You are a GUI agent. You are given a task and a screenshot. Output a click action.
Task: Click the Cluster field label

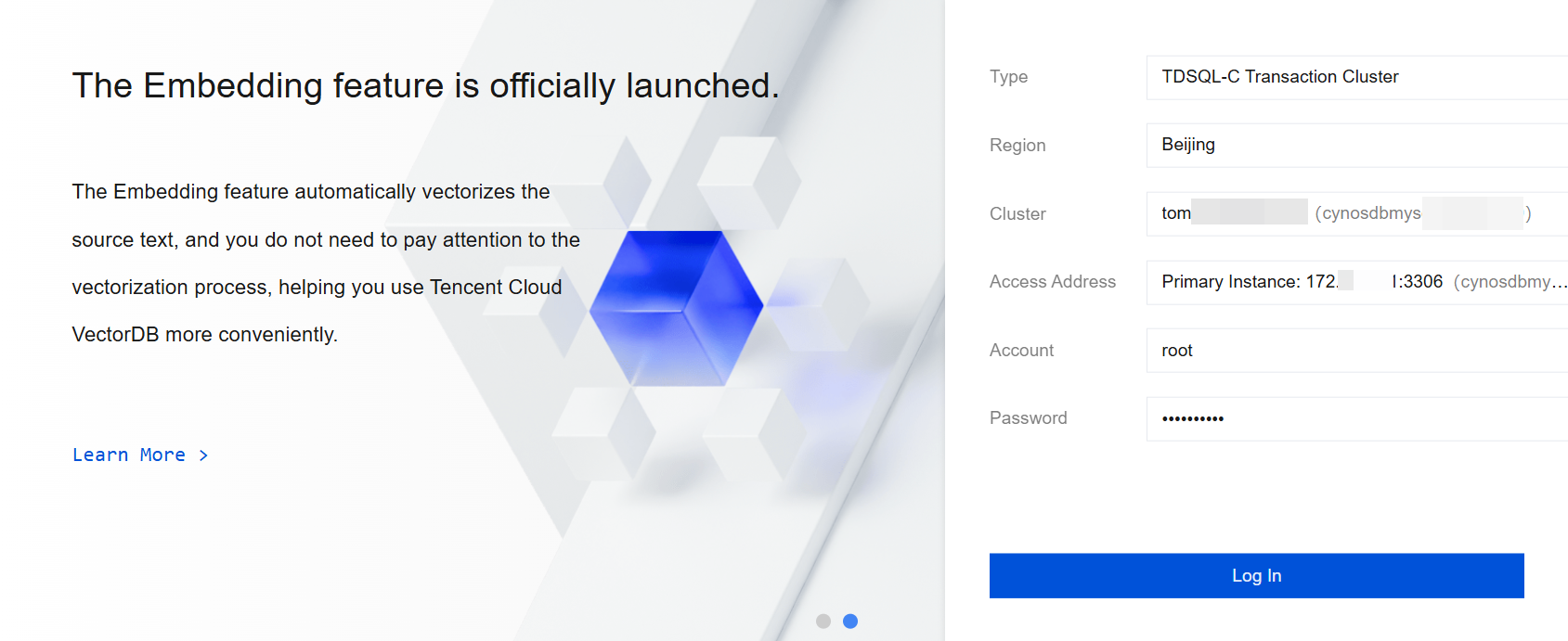[1017, 214]
